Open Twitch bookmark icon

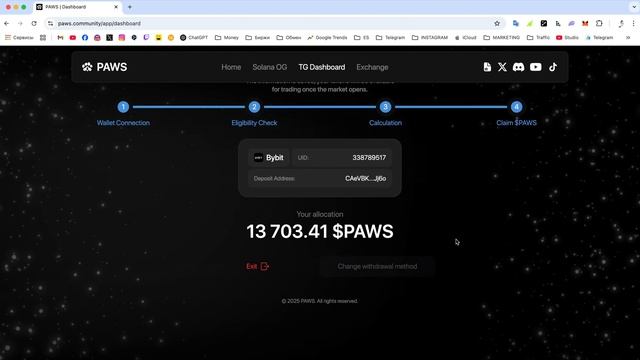pos(146,38)
